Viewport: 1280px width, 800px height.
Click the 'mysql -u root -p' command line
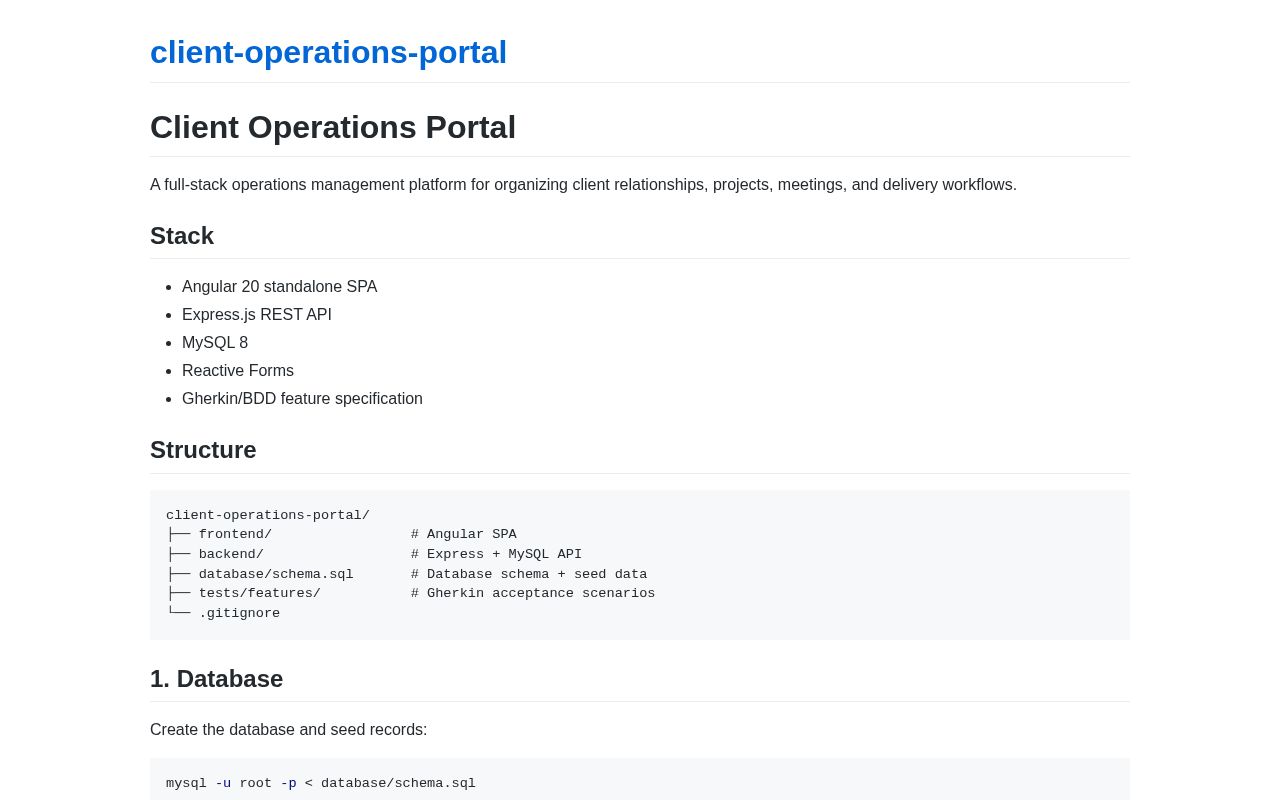[321, 783]
